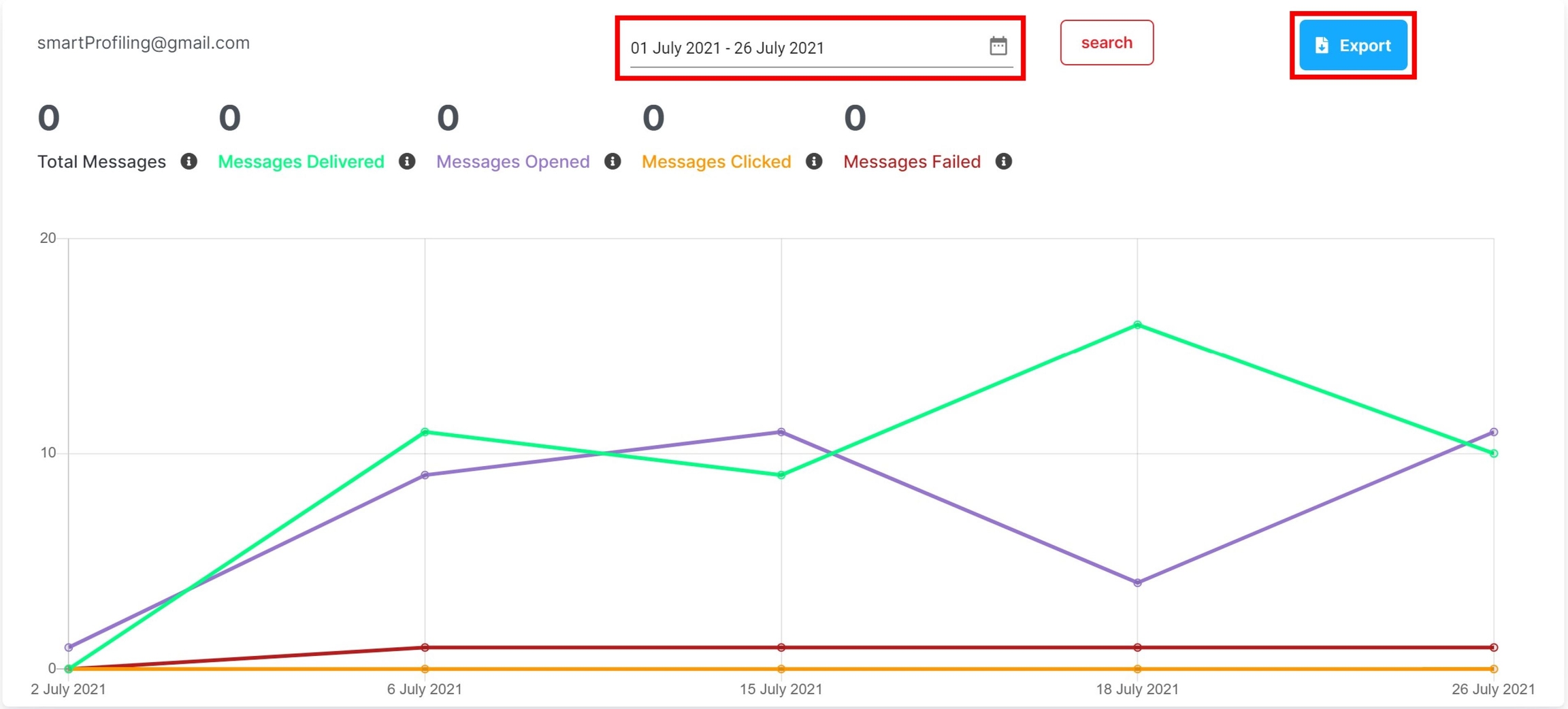Click dark red failed point on 26 July
Screen dimensions: 1568x709
[1493, 647]
